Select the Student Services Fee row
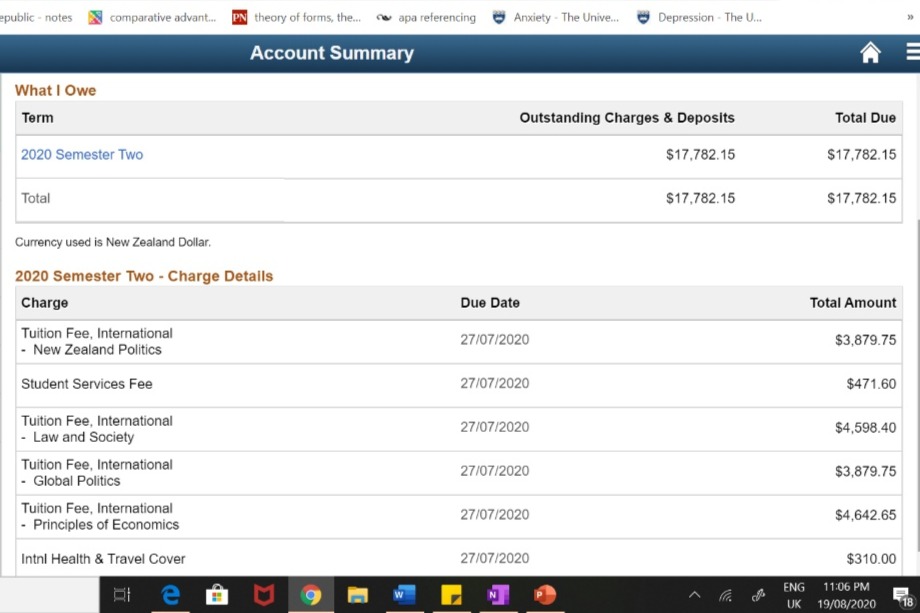920x613 pixels. click(459, 385)
